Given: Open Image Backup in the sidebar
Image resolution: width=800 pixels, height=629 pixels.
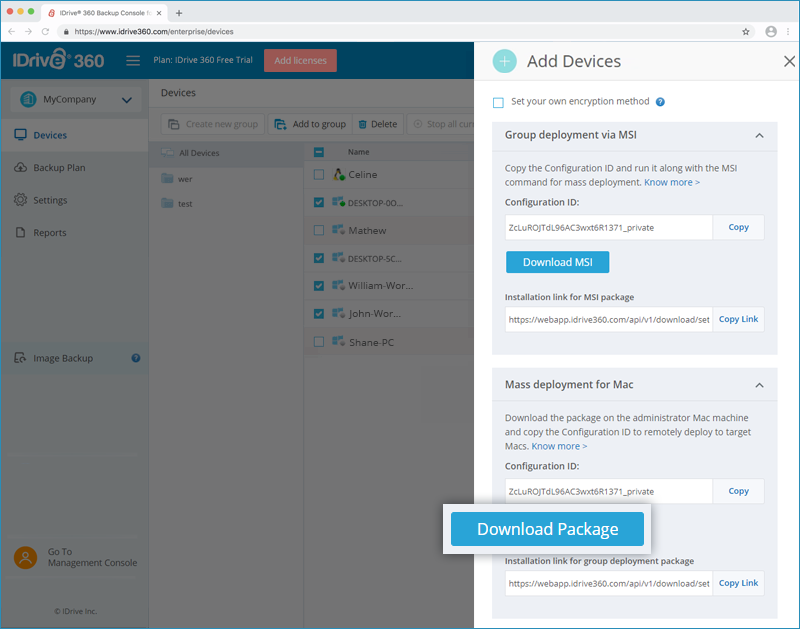Looking at the screenshot, I should [74, 358].
